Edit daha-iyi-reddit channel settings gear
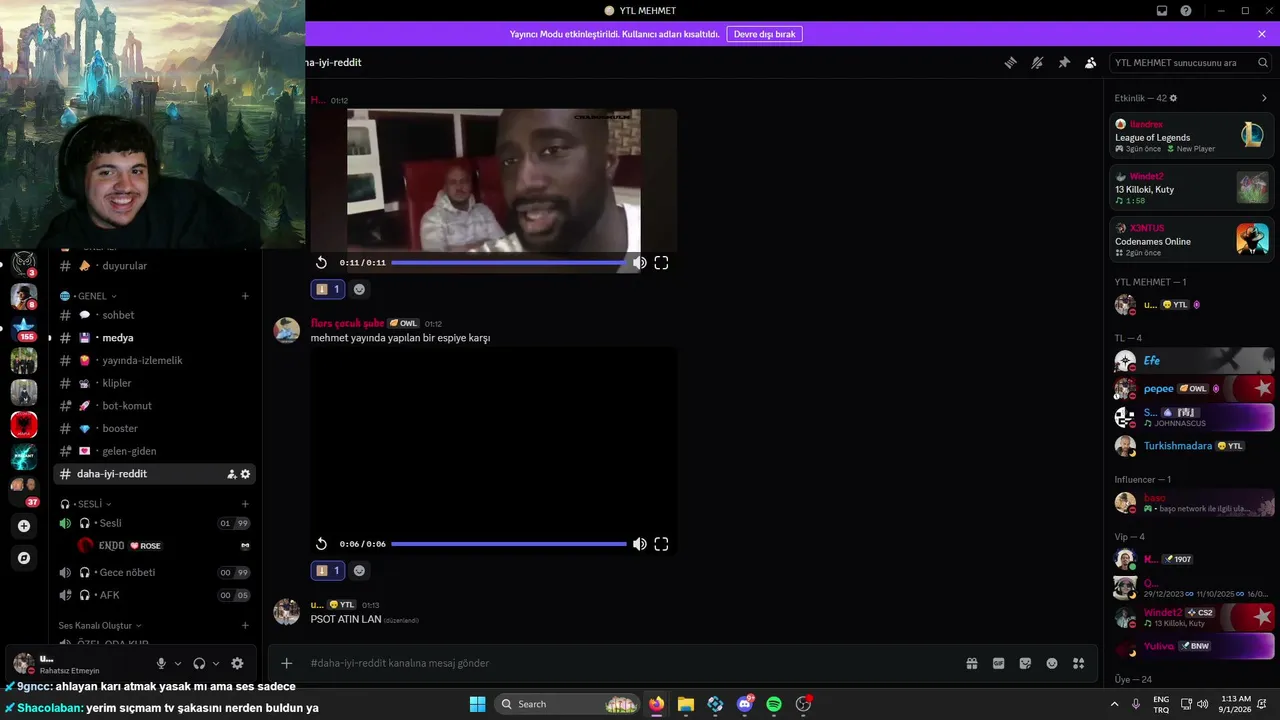 [245, 474]
